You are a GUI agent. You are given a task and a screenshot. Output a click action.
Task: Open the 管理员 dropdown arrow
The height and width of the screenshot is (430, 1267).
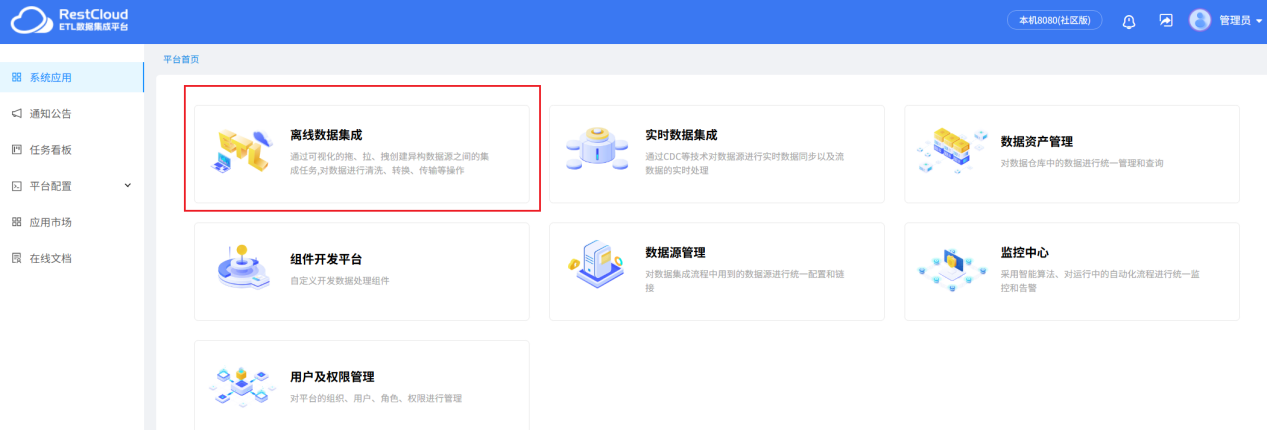click(x=1258, y=21)
